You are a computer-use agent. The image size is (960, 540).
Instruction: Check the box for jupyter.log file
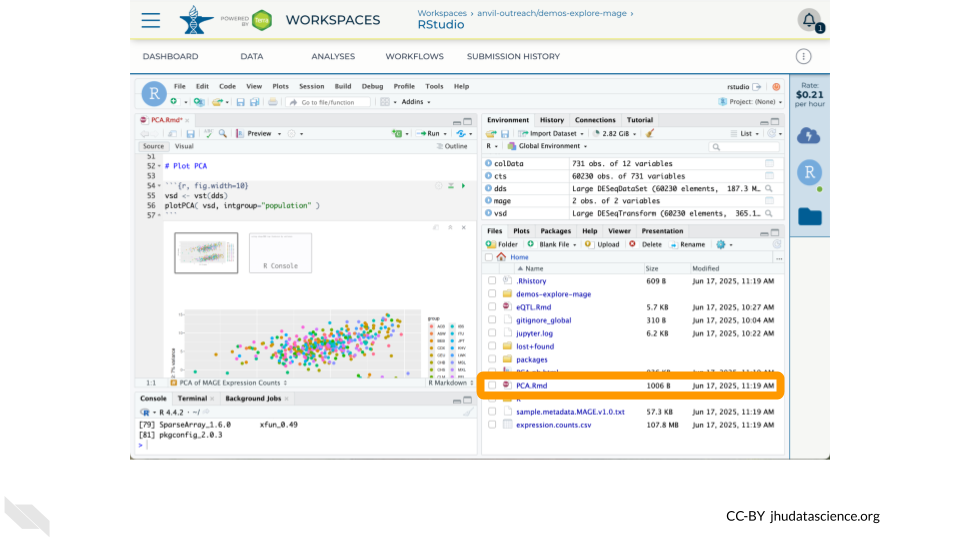click(492, 333)
